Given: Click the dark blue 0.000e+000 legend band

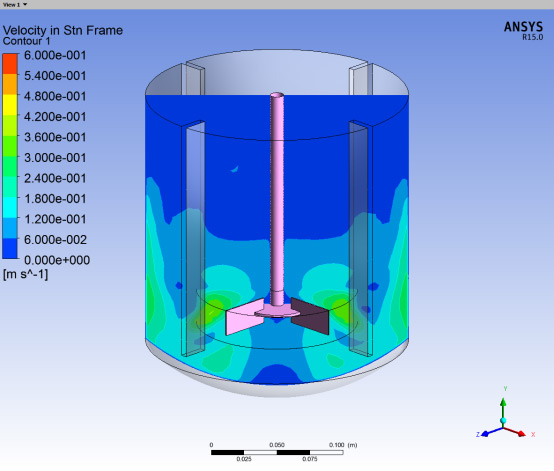Looking at the screenshot, I should pos(10,248).
